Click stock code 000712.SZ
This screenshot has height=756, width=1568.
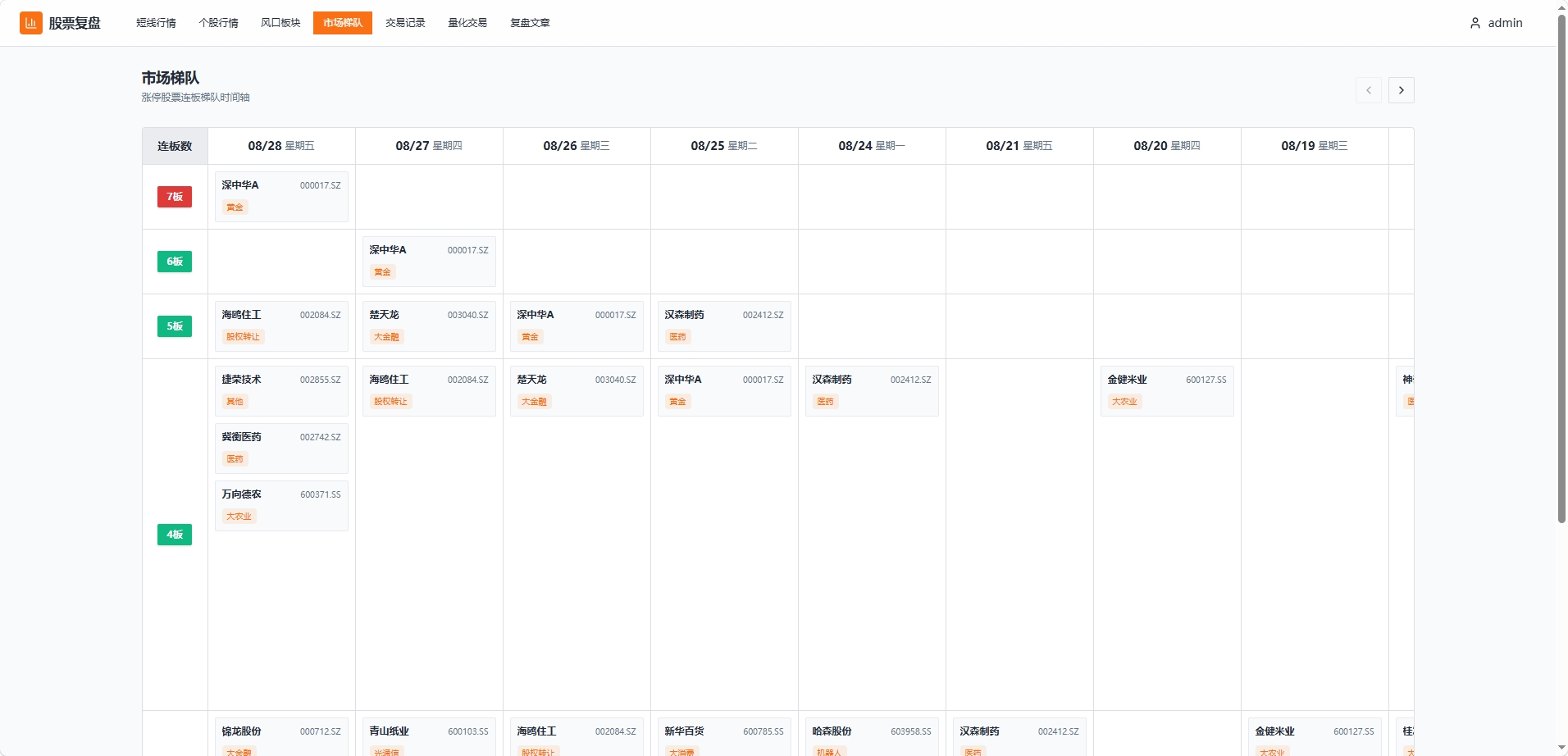[321, 732]
